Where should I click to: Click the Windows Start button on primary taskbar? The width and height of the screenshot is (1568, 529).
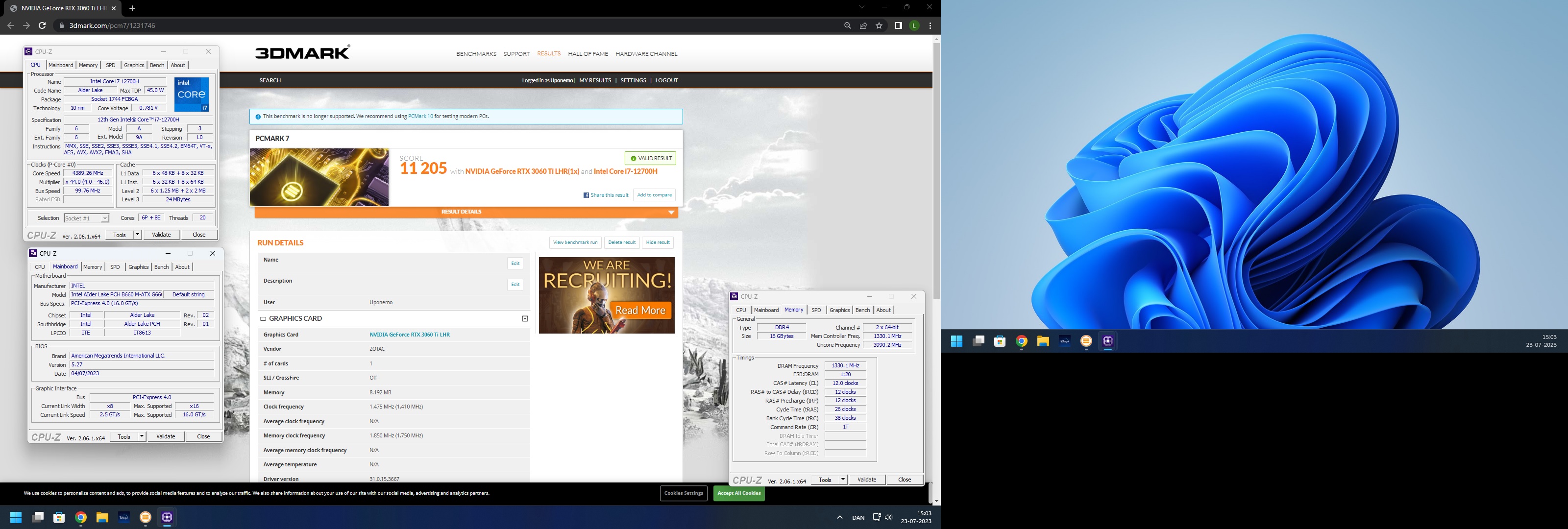click(x=16, y=517)
